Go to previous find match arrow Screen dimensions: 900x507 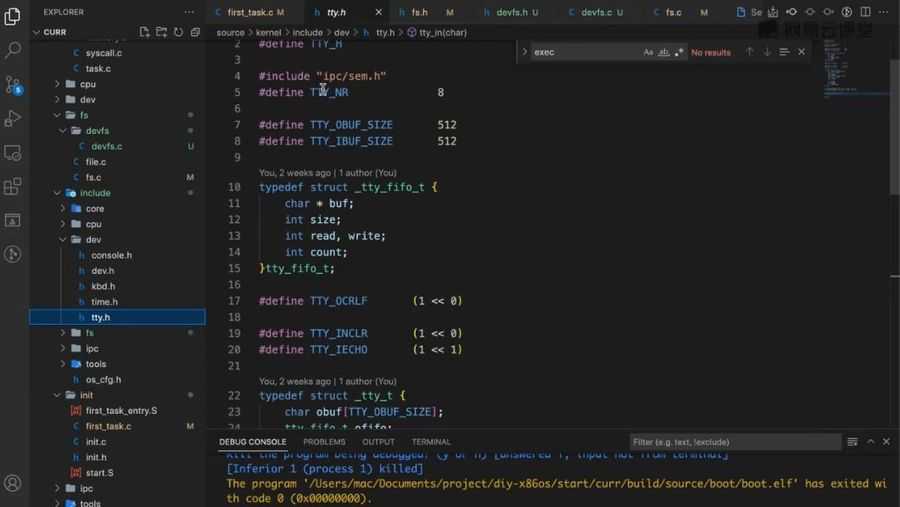coord(750,52)
